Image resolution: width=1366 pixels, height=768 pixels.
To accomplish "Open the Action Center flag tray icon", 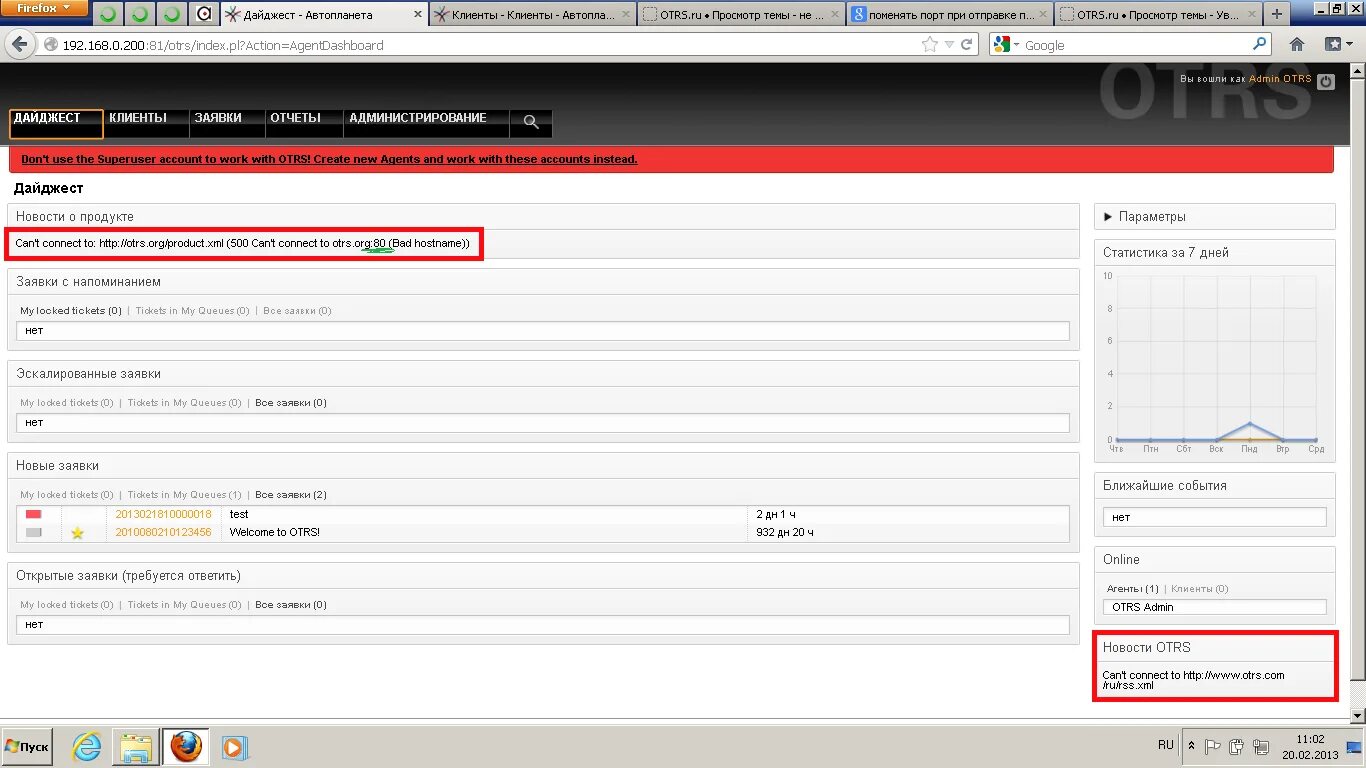I will [x=1212, y=746].
